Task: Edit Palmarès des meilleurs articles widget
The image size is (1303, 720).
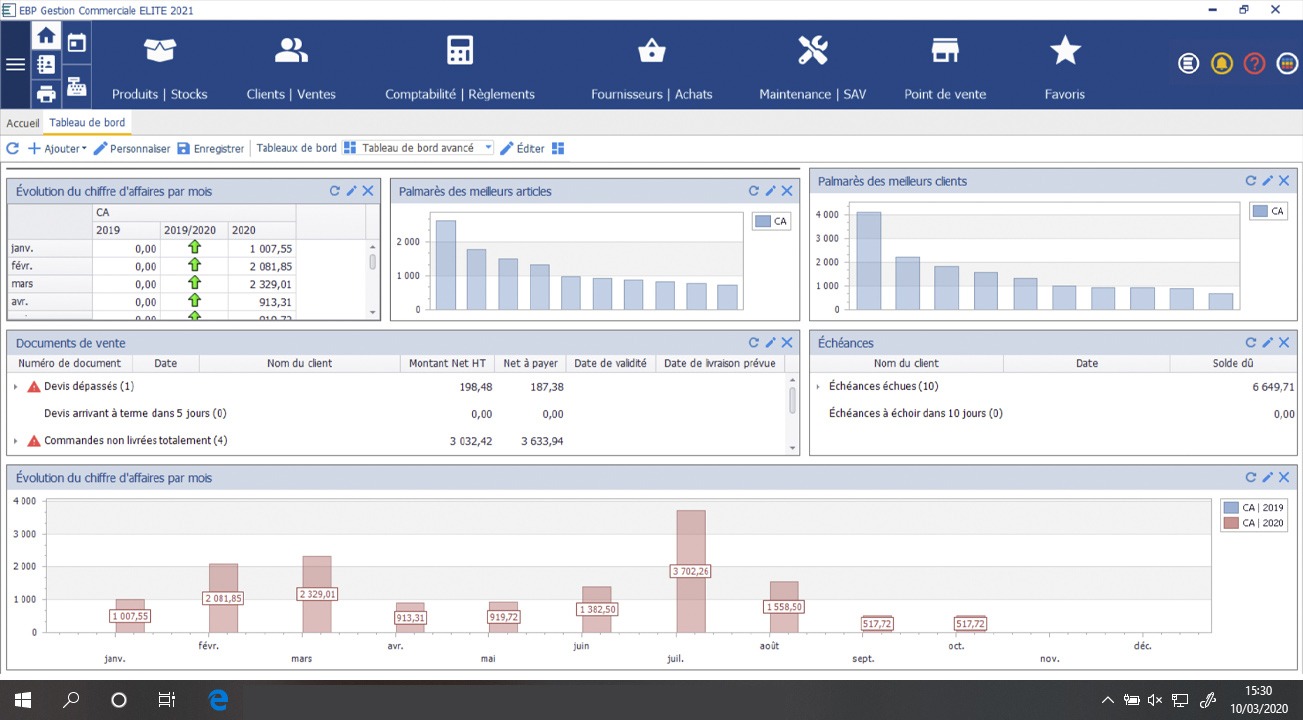Action: [x=771, y=191]
